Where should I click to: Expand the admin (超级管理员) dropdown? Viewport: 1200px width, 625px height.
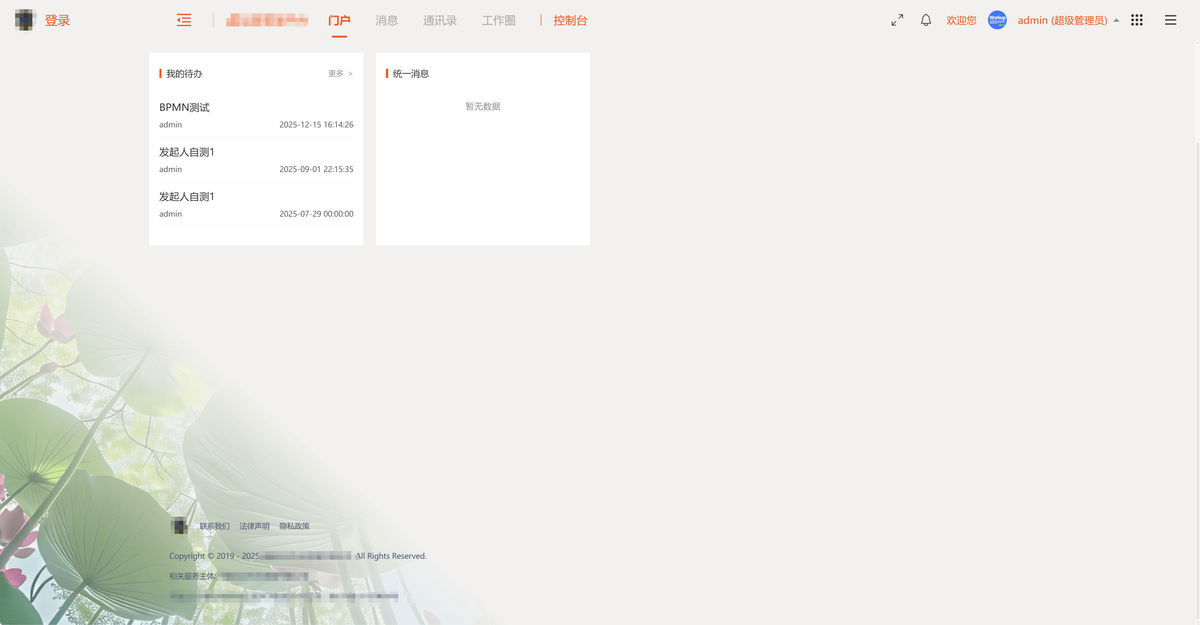coord(1068,20)
